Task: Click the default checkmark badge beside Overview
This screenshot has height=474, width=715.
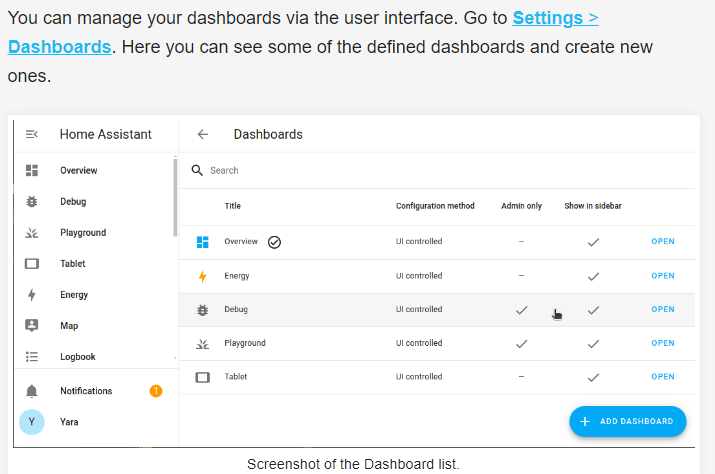Action: [274, 242]
